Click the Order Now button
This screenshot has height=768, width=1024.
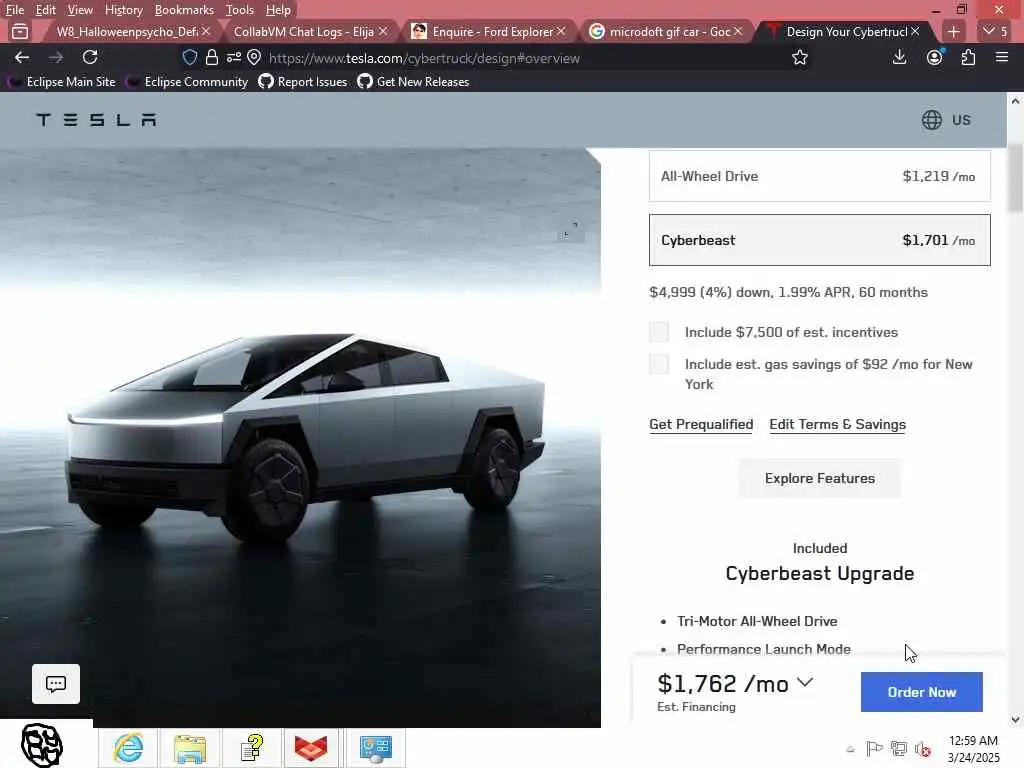(921, 692)
